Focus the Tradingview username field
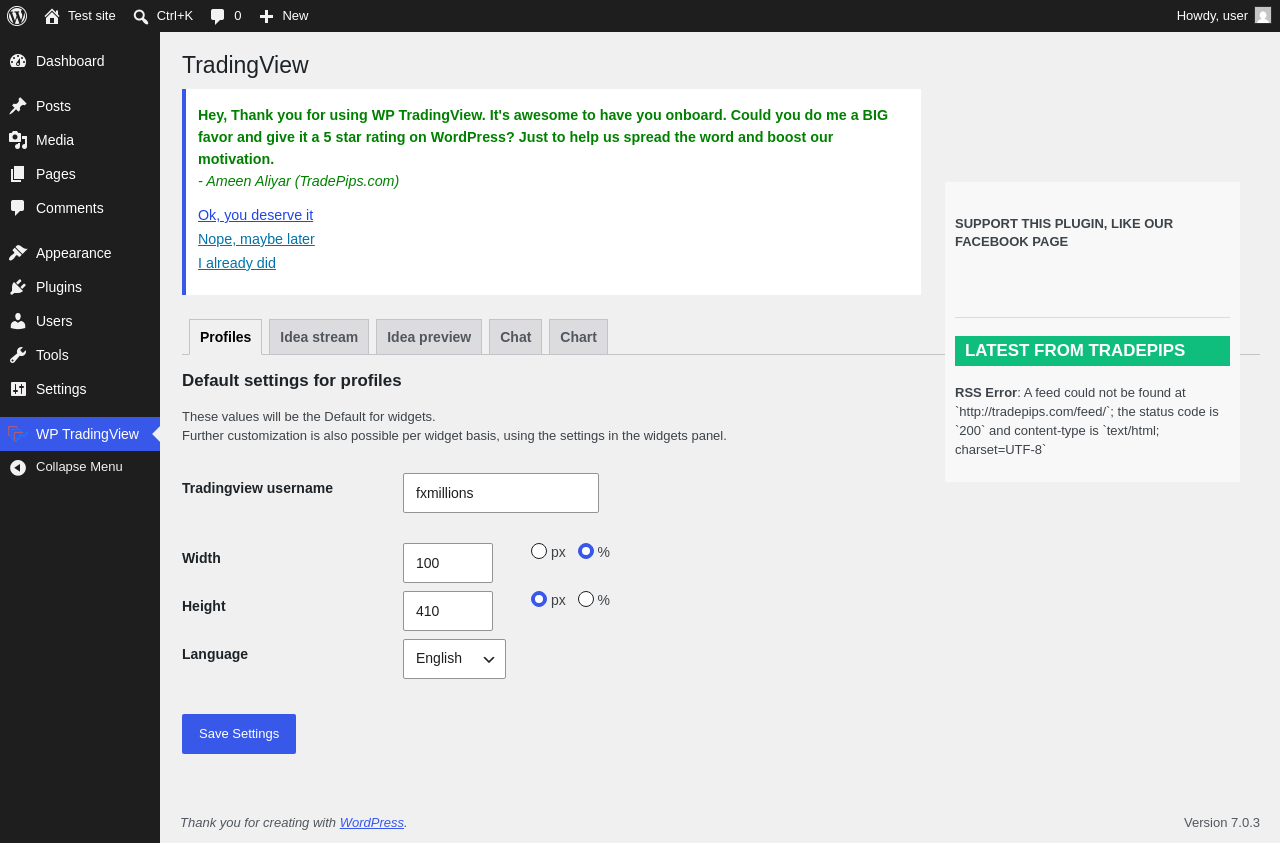This screenshot has height=843, width=1280. [x=501, y=493]
